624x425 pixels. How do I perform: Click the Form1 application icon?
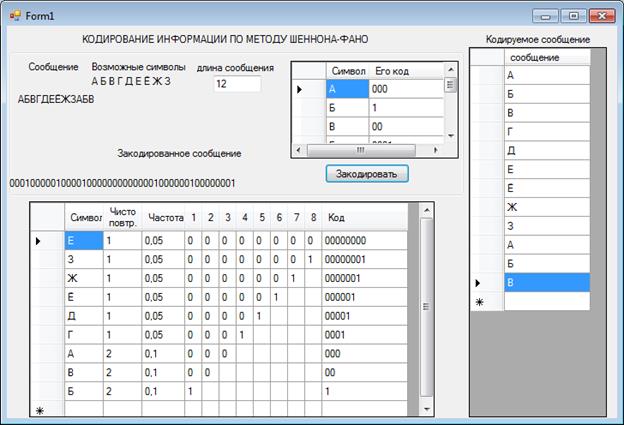tap(16, 16)
